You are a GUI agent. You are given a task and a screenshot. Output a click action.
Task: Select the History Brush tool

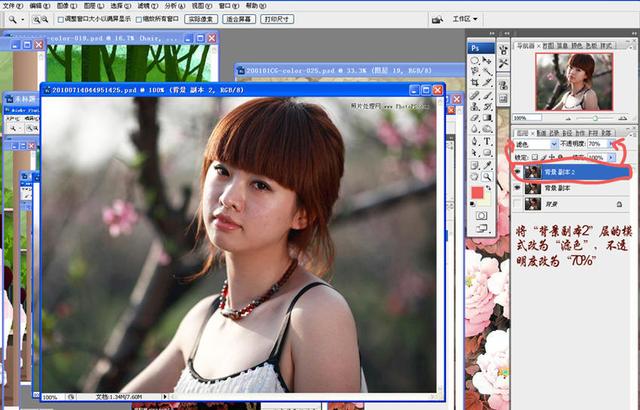click(487, 107)
